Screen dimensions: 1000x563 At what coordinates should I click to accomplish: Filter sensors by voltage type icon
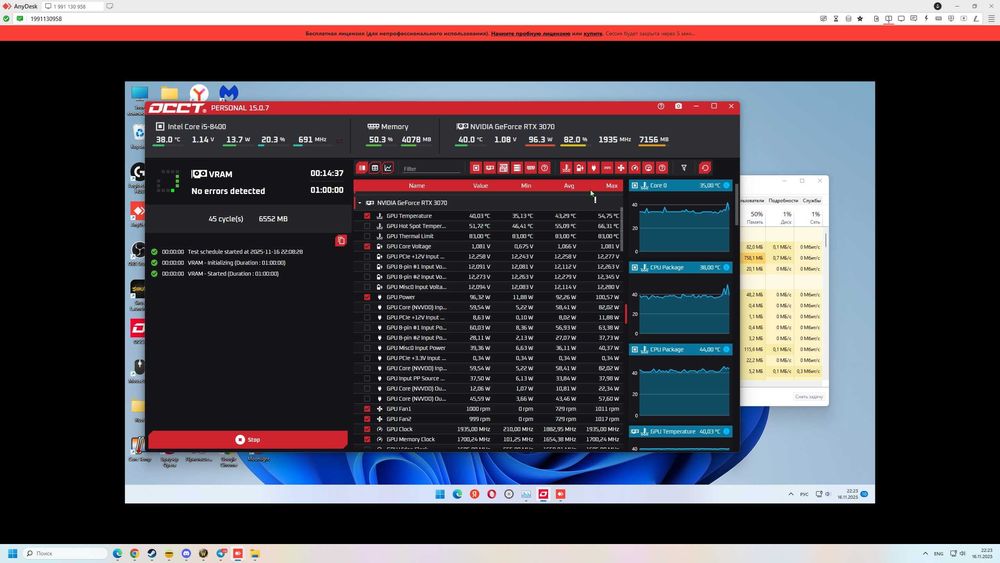(580, 168)
